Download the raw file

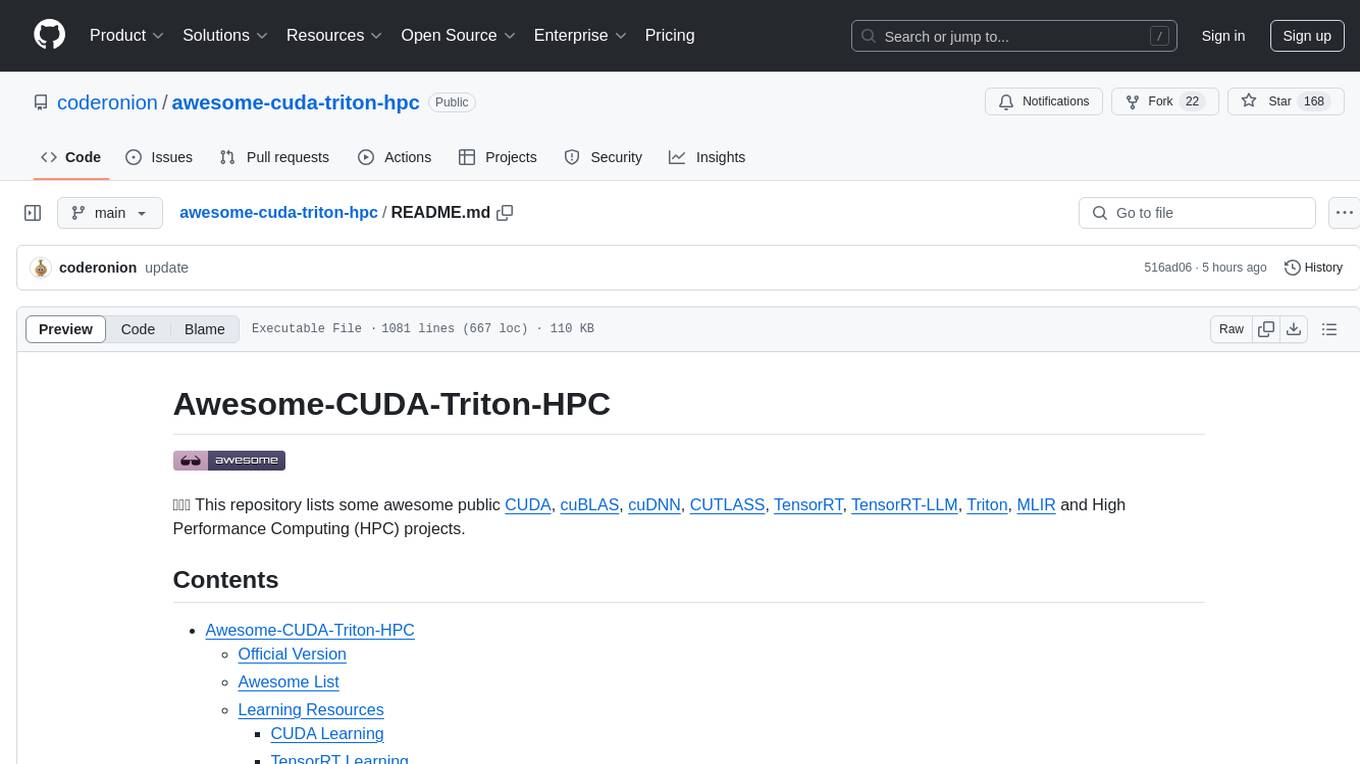pyautogui.click(x=1294, y=329)
